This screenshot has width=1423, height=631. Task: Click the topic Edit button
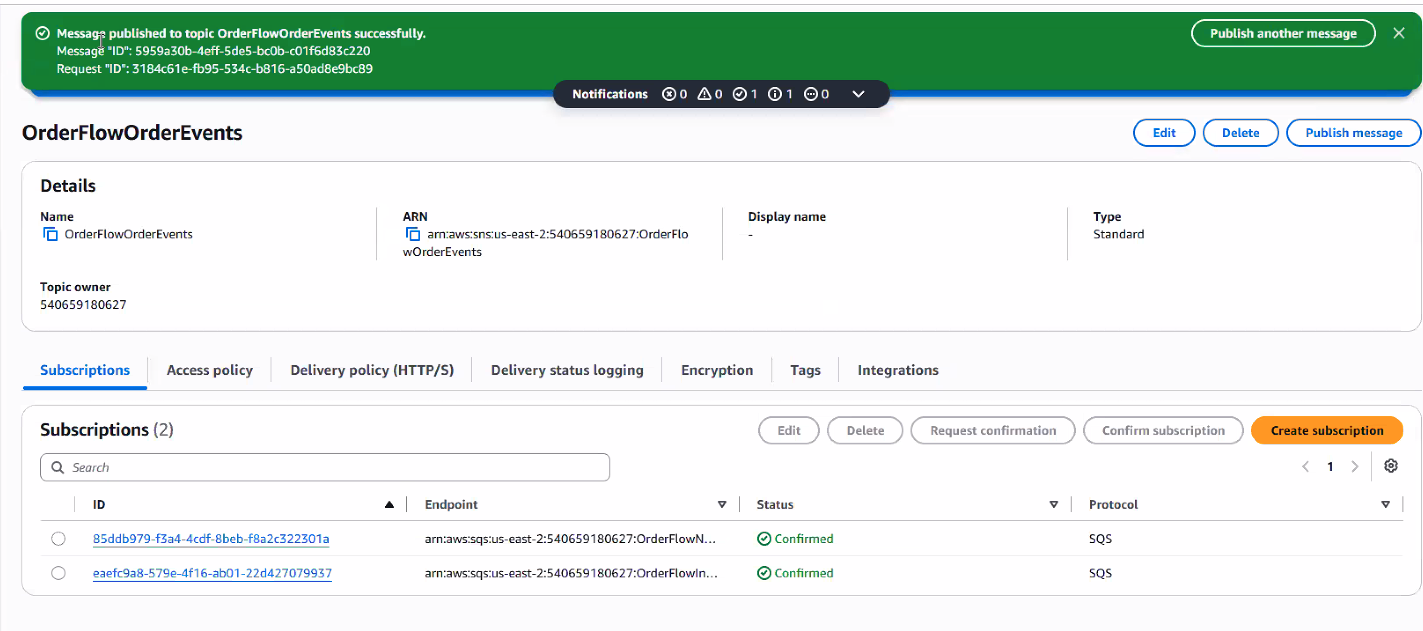1164,132
